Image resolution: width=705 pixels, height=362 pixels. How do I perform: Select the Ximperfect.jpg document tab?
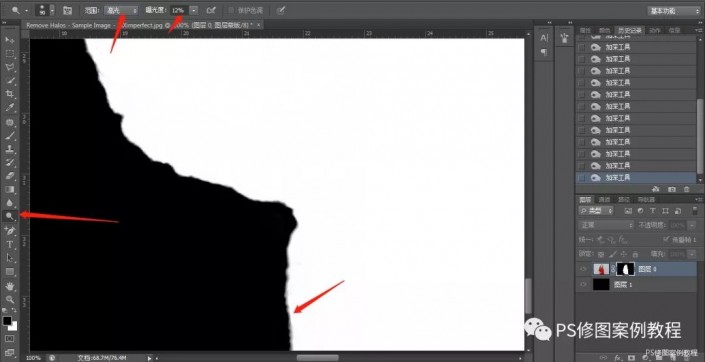tap(142, 25)
